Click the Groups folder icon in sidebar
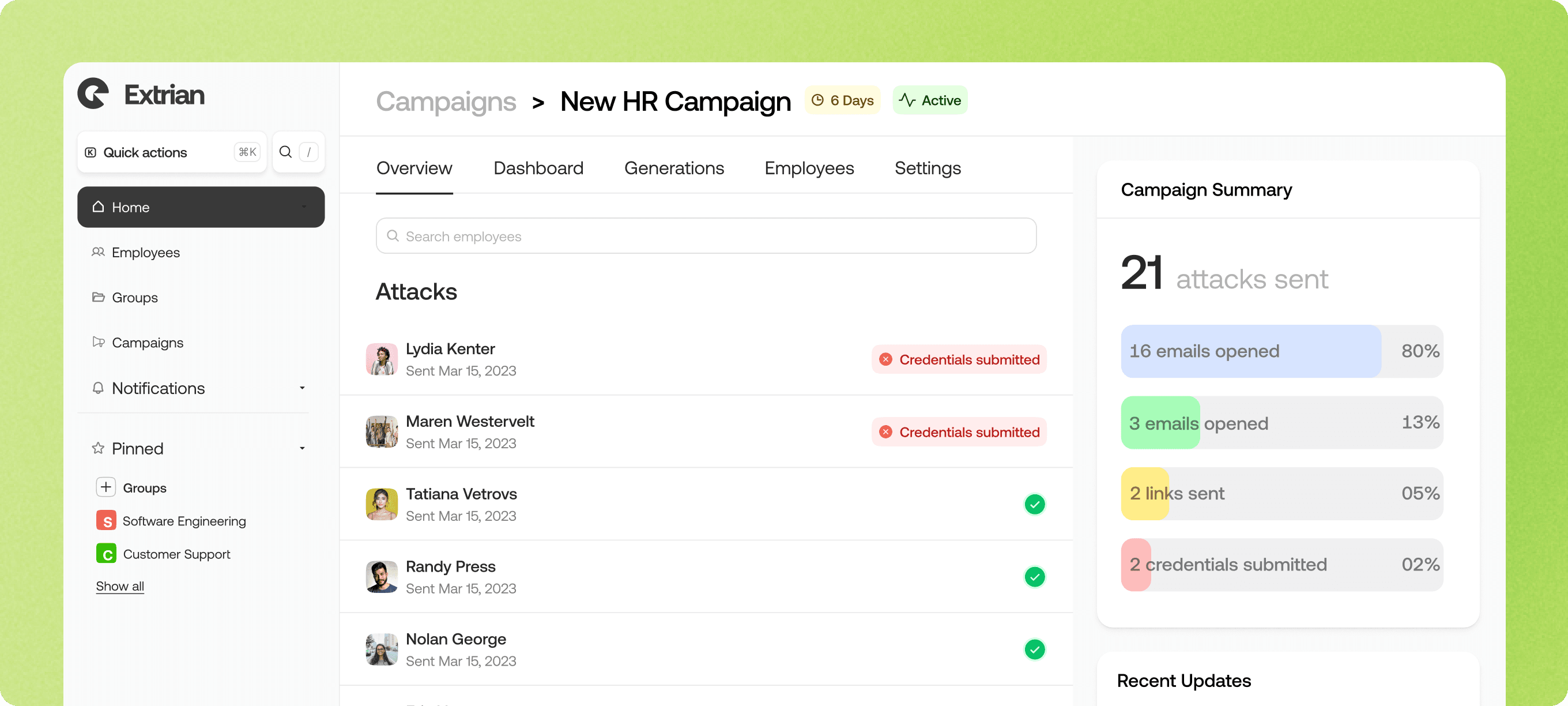The height and width of the screenshot is (706, 1568). [x=98, y=296]
